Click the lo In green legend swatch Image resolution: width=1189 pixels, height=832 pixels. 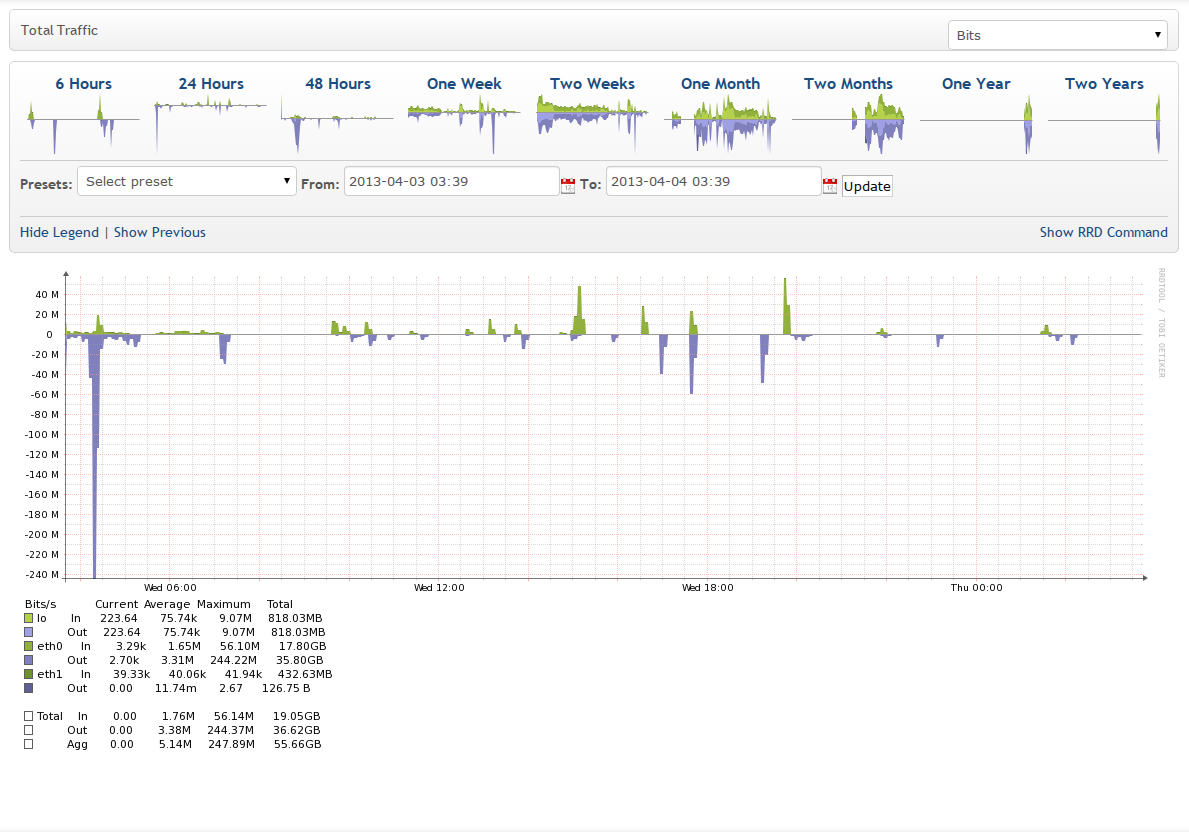(x=28, y=619)
